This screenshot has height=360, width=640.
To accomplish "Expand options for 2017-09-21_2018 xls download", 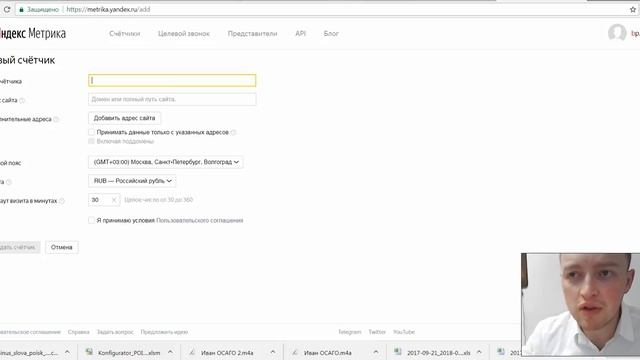I will tap(479, 352).
